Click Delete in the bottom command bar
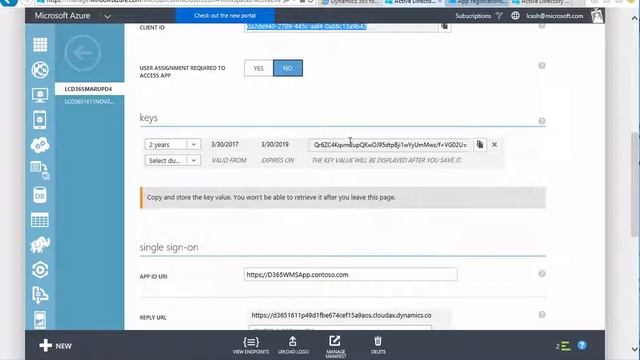This screenshot has height=360, width=640. [x=378, y=345]
